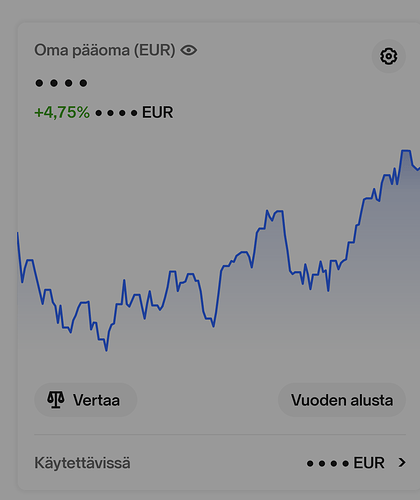Click the balance scale icon in Vertaa

tap(56, 399)
